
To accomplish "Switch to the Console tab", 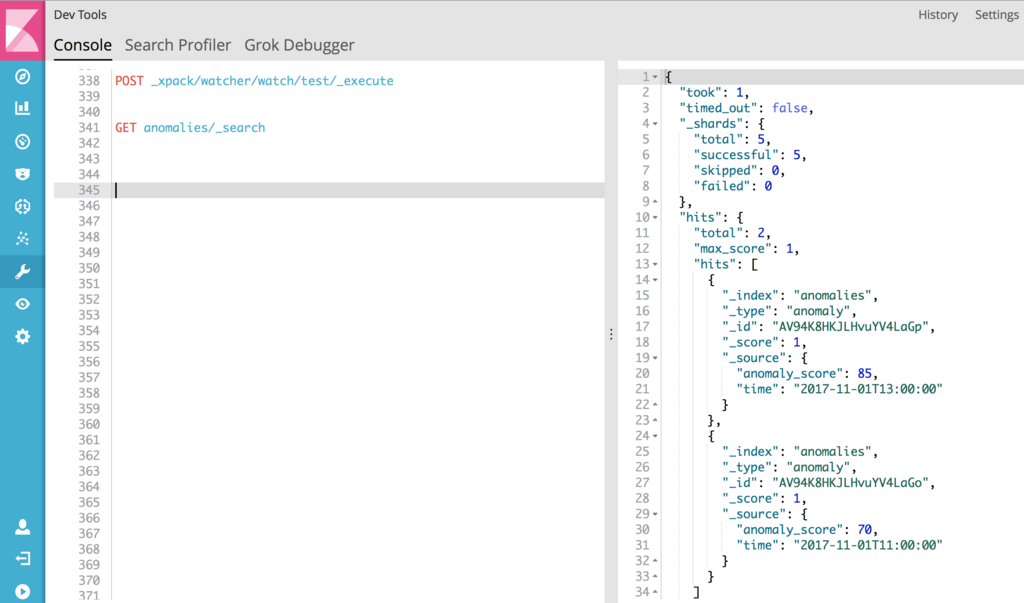I will pyautogui.click(x=82, y=45).
